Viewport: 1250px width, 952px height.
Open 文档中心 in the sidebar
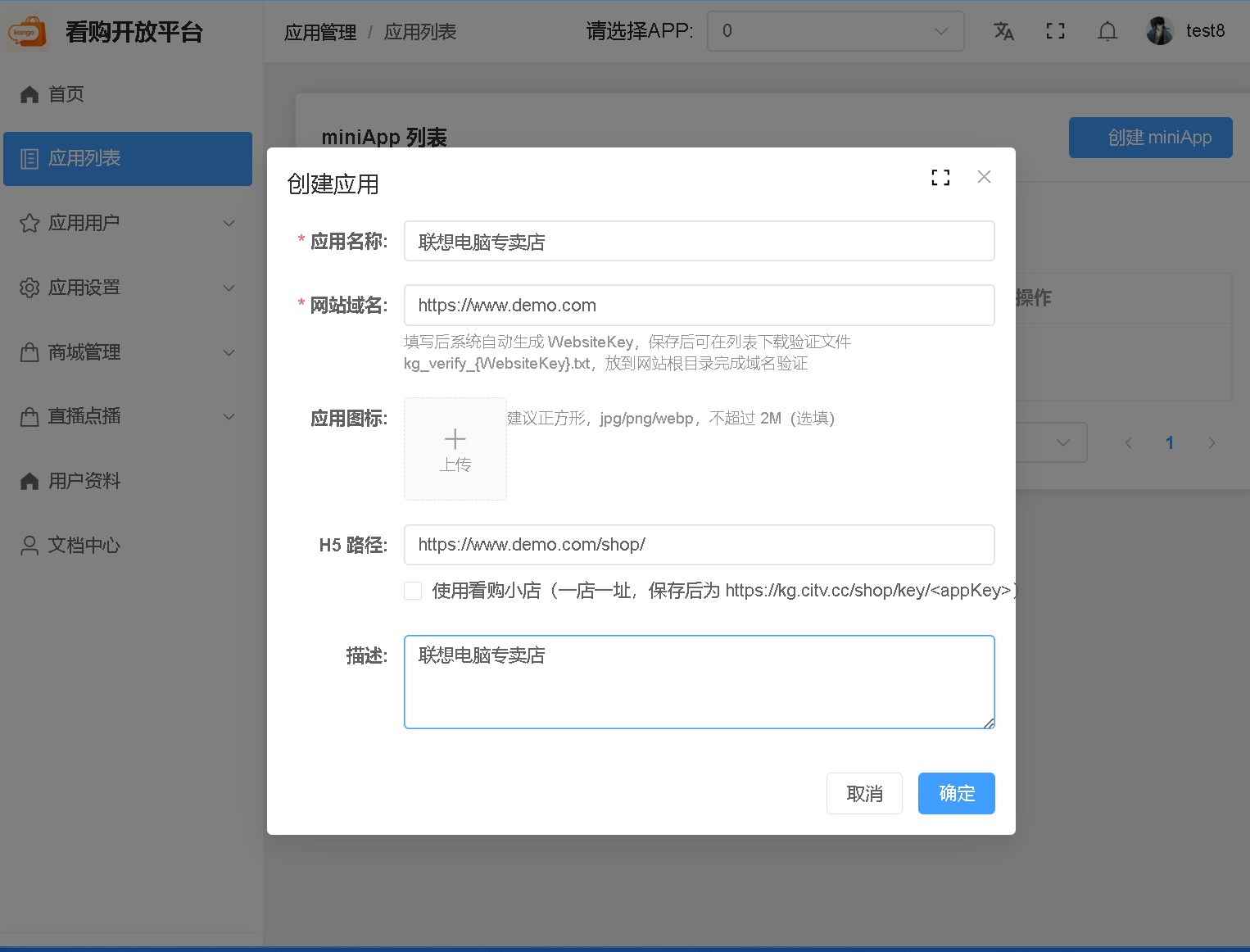pyautogui.click(x=128, y=545)
